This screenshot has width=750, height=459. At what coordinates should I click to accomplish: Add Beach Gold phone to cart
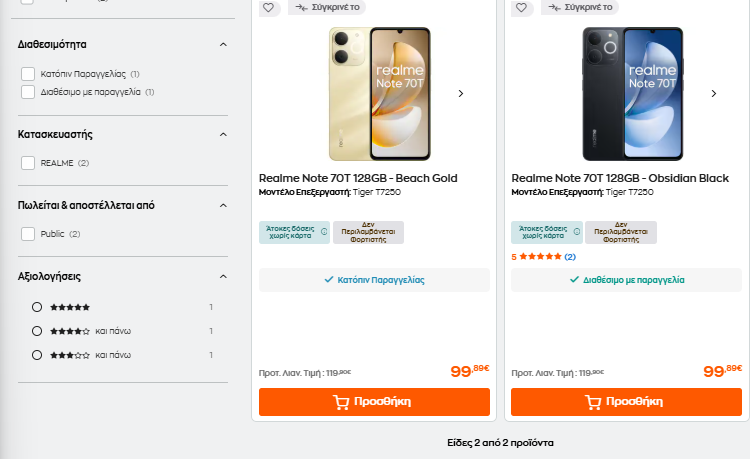[x=374, y=402]
